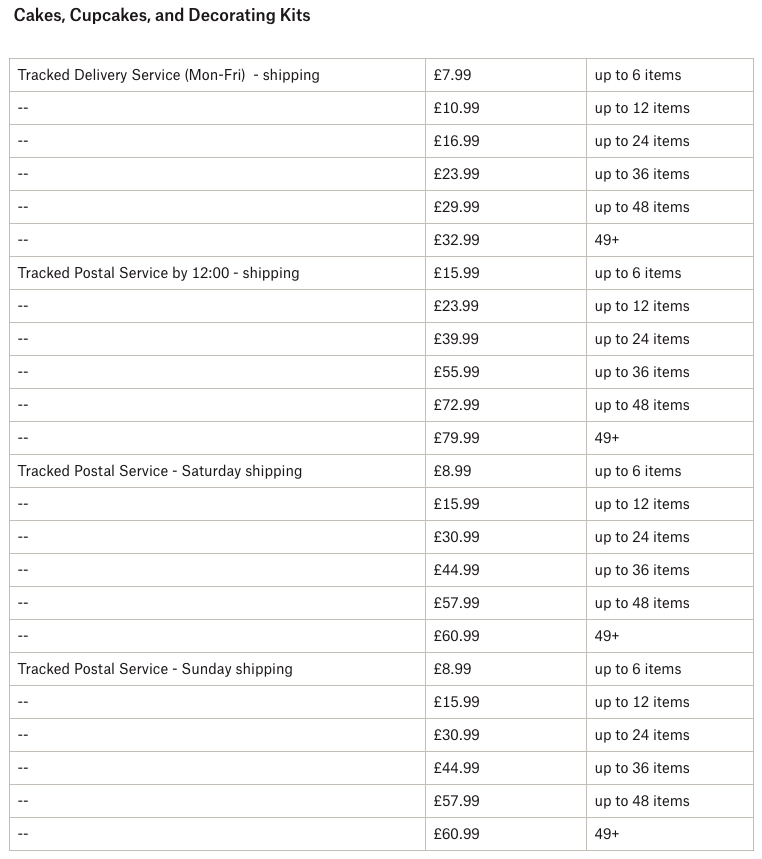Select the £8.99 price in the Saturday shipping row
This screenshot has width=762, height=859.
click(x=452, y=471)
